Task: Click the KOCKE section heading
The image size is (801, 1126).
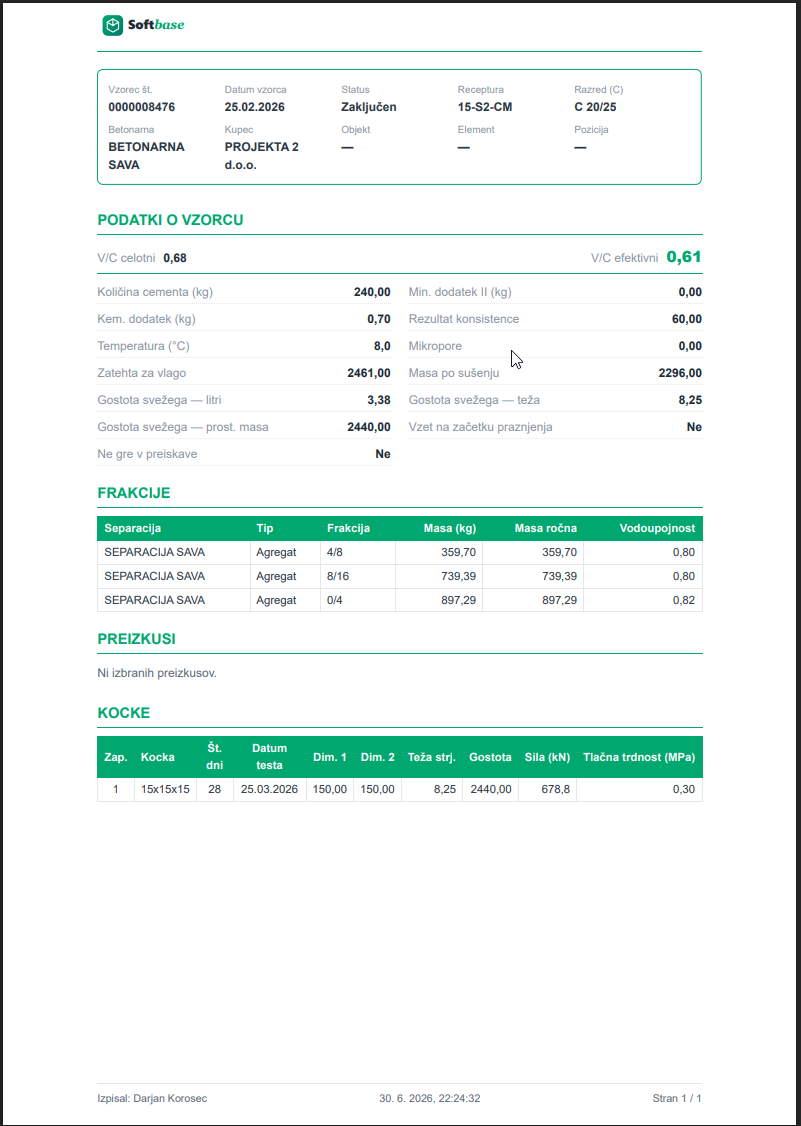Action: click(x=124, y=713)
